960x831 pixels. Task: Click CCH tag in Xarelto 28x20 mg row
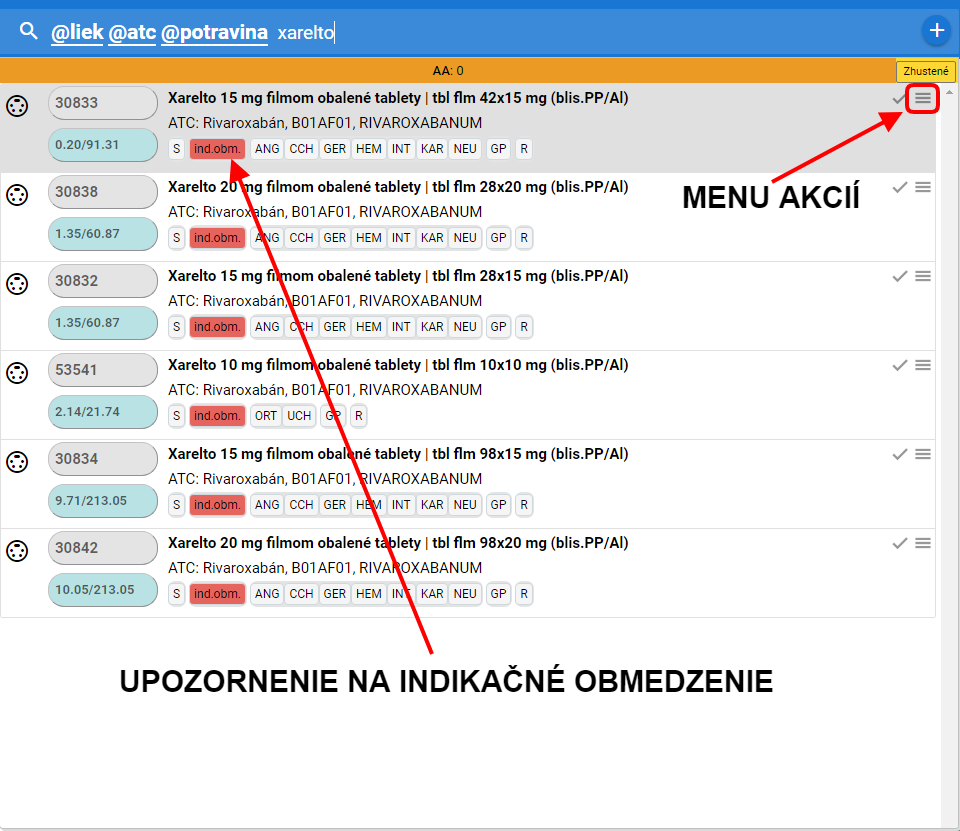tap(301, 238)
